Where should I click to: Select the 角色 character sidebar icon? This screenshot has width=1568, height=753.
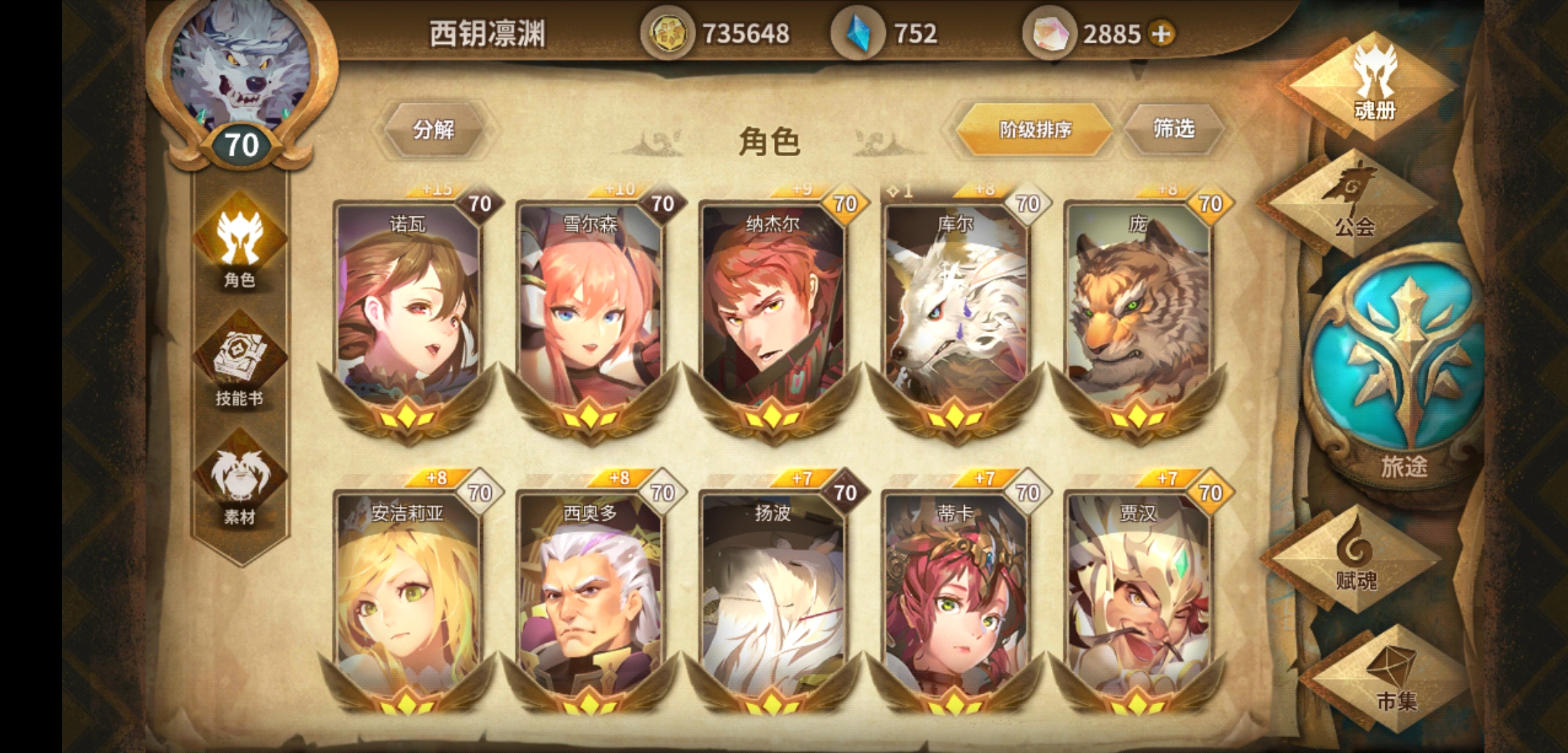(x=239, y=245)
